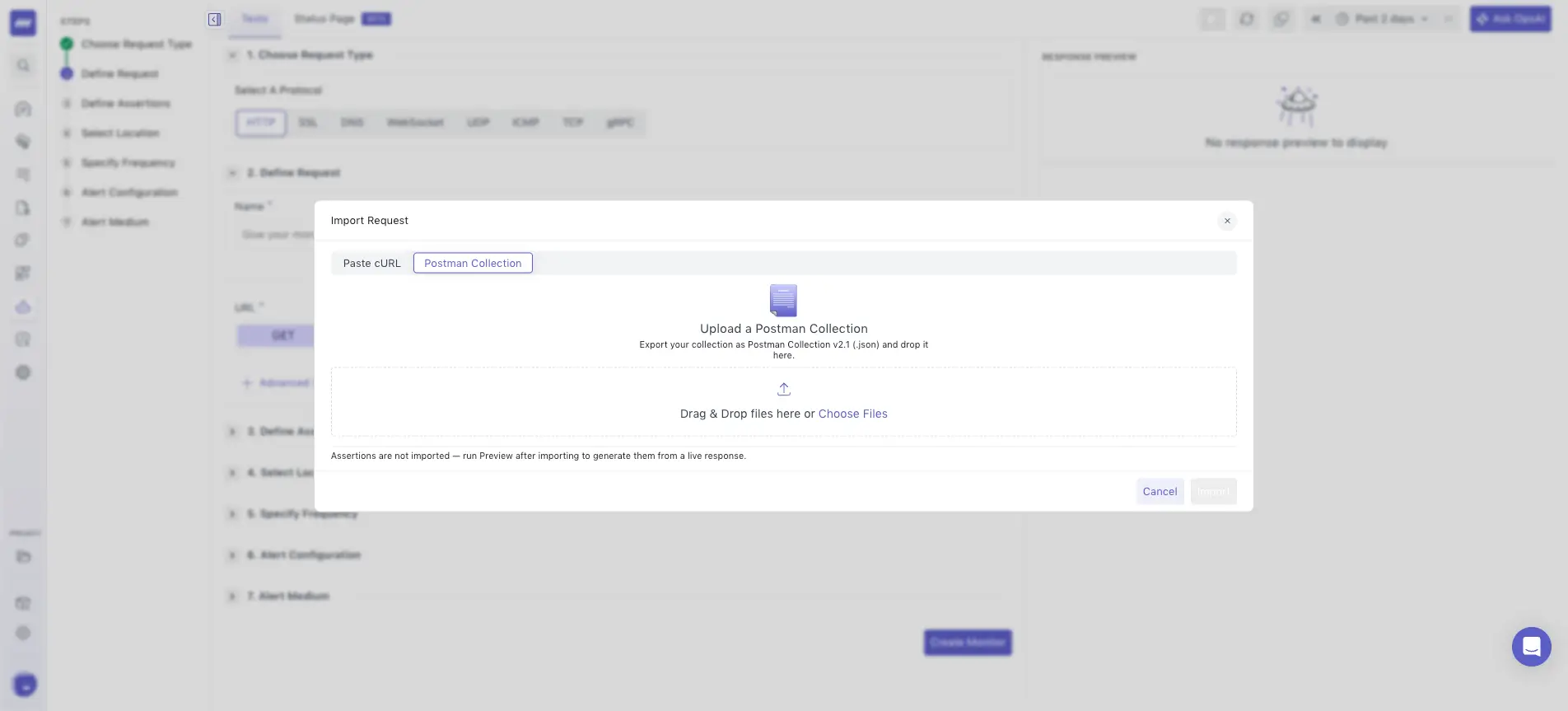Click the Ask OpsAI button
This screenshot has width=1568, height=711.
coord(1510,19)
